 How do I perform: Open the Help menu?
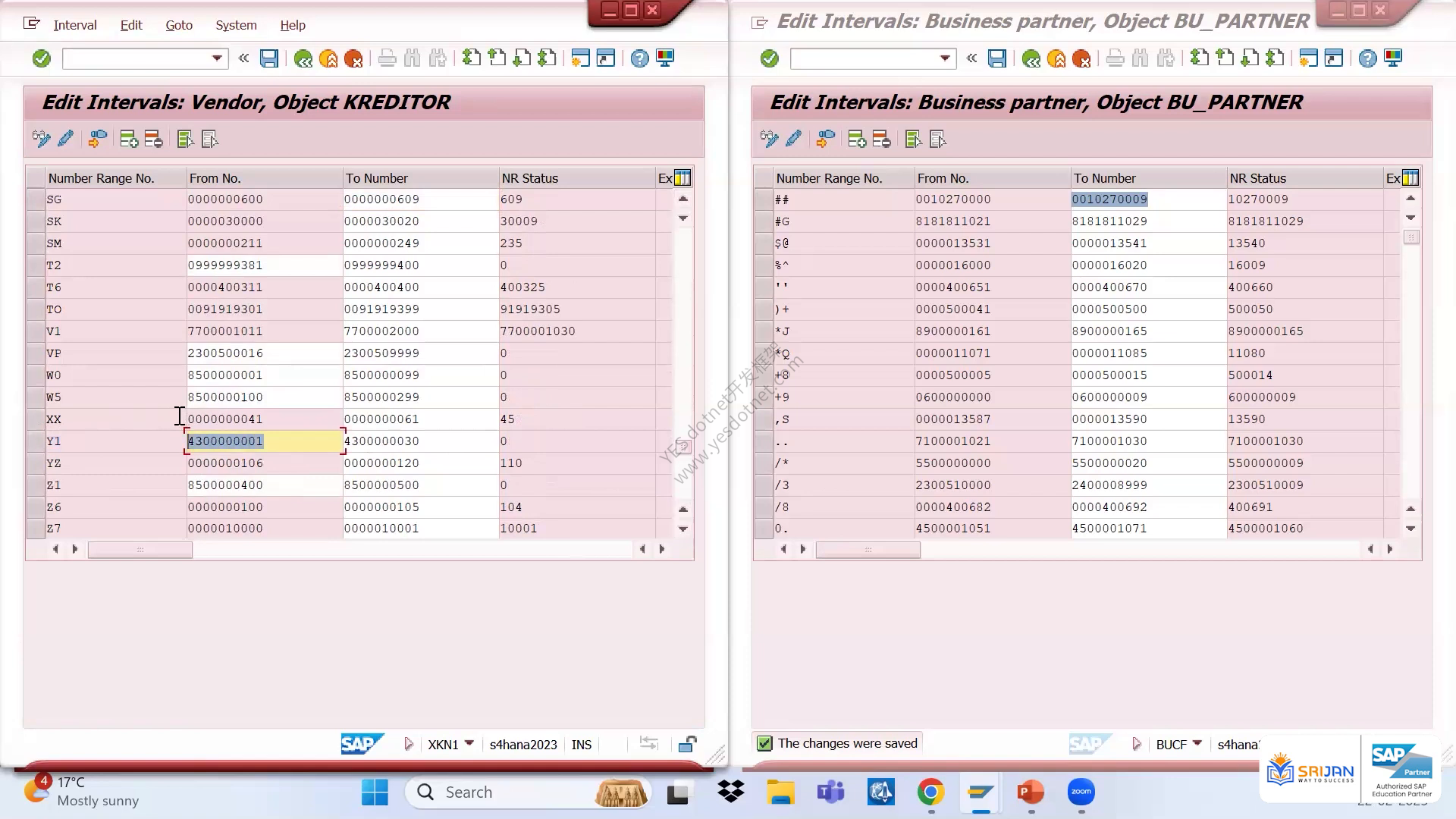pos(293,25)
